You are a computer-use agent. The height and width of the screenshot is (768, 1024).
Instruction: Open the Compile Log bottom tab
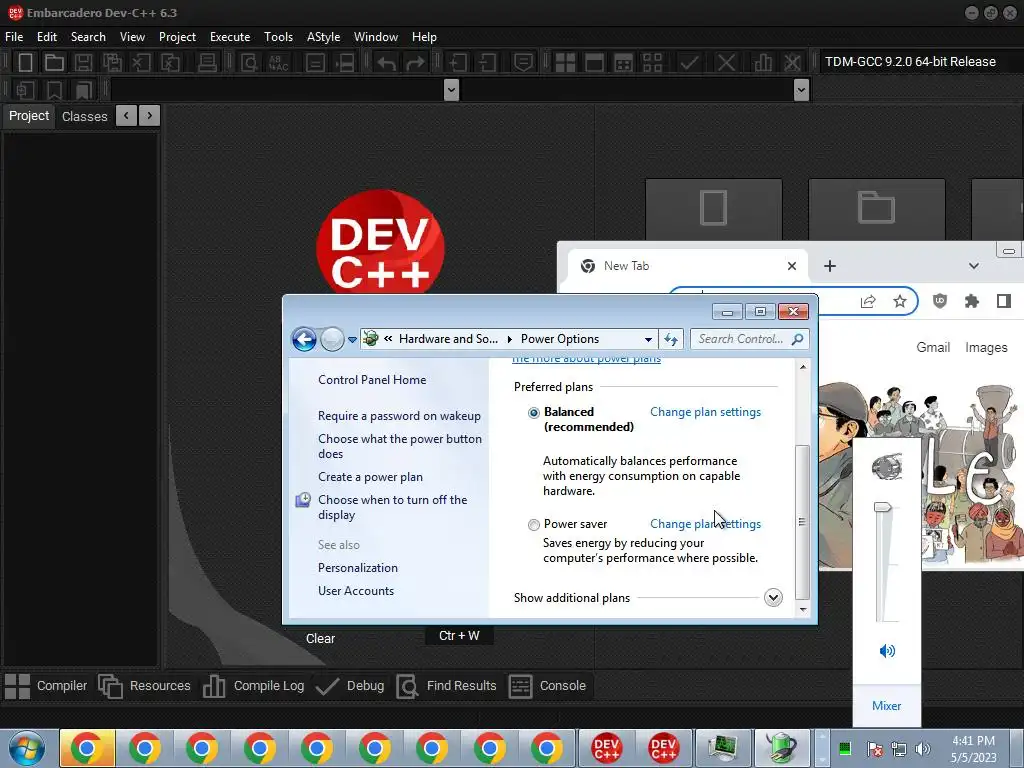(254, 686)
